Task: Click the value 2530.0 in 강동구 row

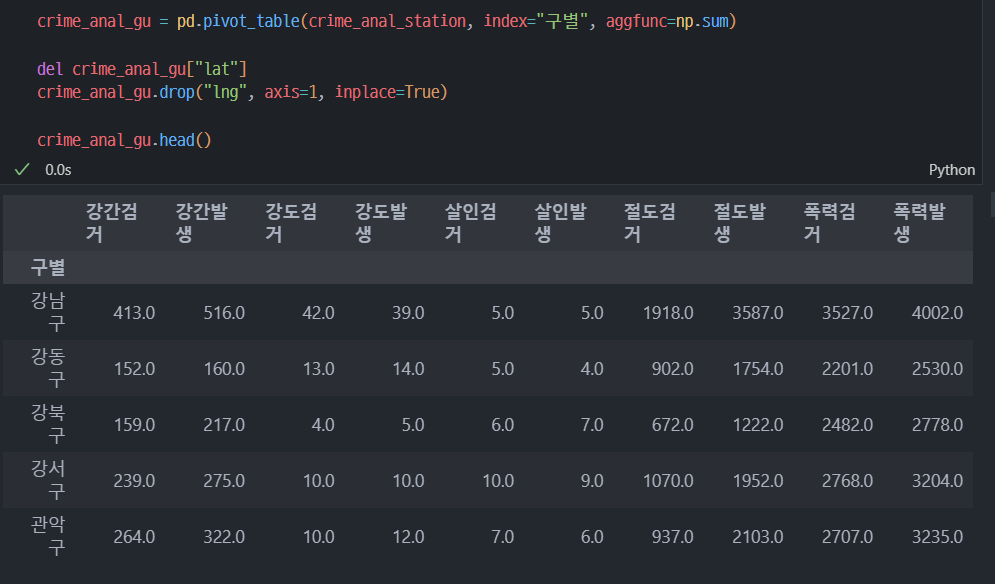Action: 937,369
